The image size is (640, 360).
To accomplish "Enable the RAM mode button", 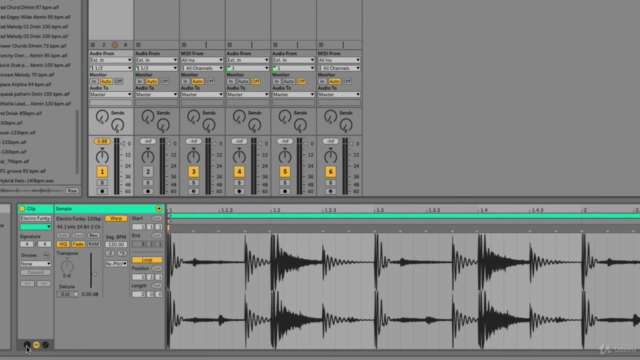I will [93, 244].
